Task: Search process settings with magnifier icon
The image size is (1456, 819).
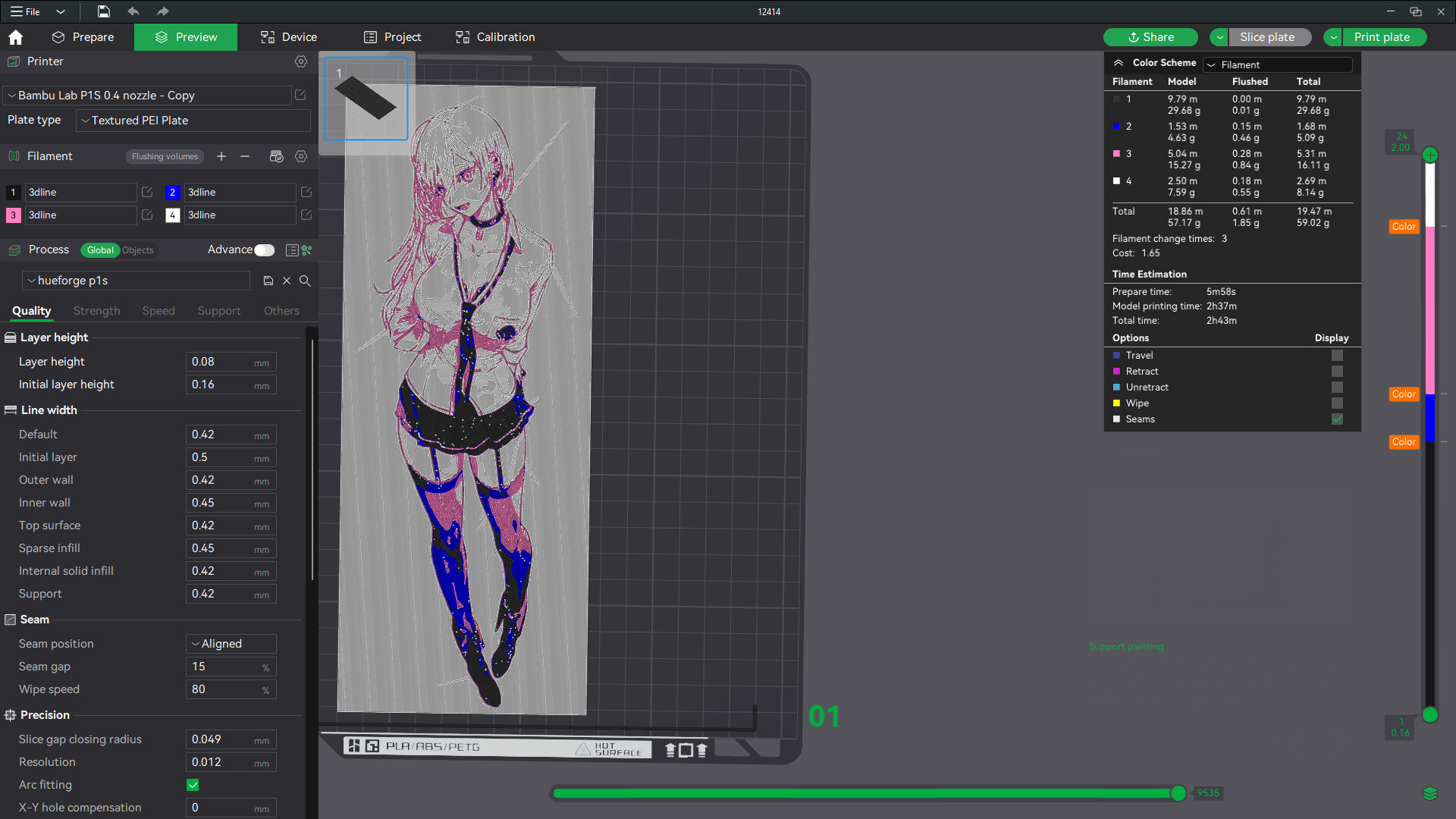Action: 305,281
